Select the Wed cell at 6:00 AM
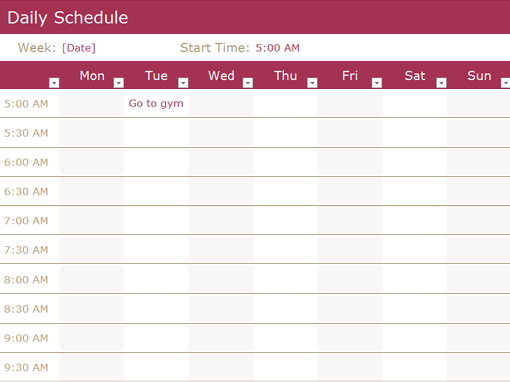This screenshot has height=382, width=510. click(x=221, y=162)
